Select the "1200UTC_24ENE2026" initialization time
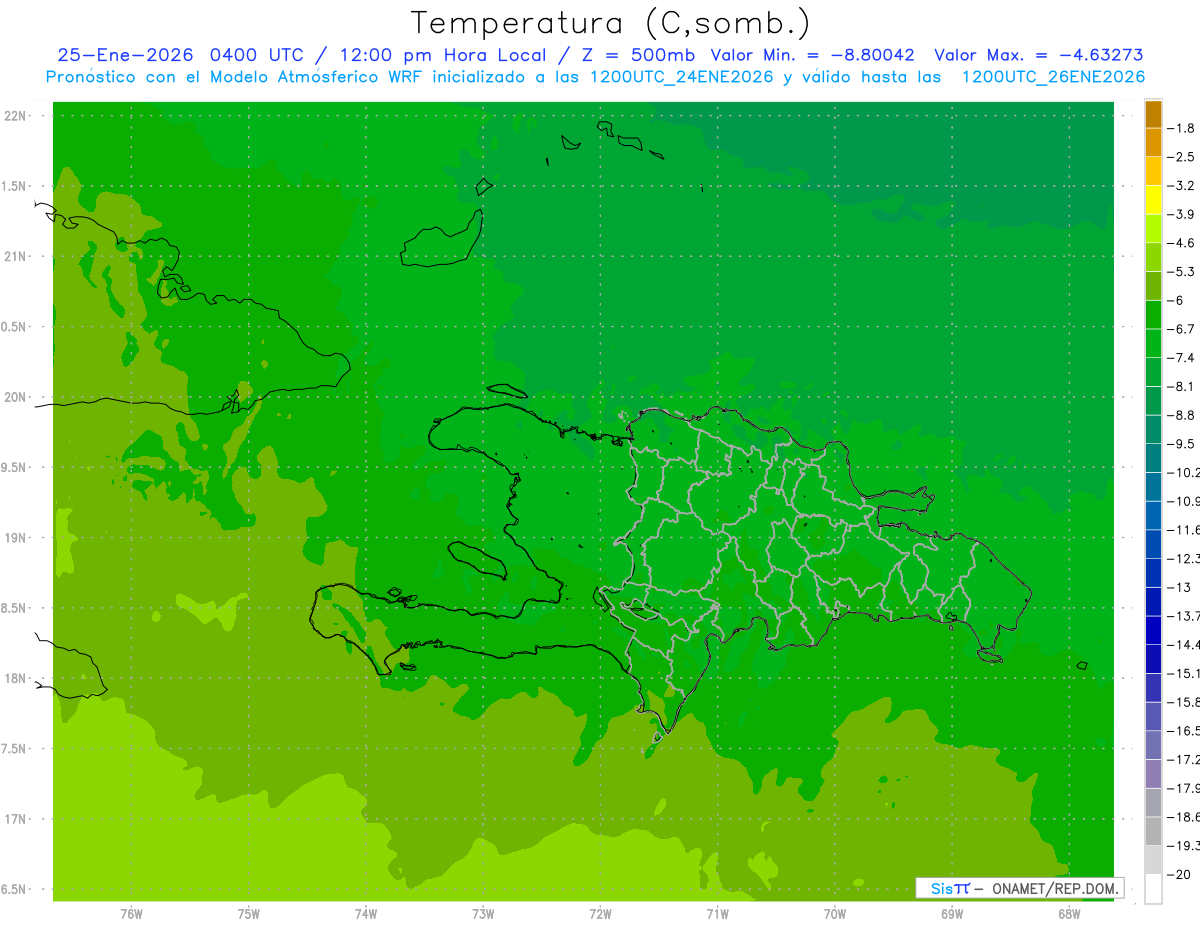 [x=680, y=77]
